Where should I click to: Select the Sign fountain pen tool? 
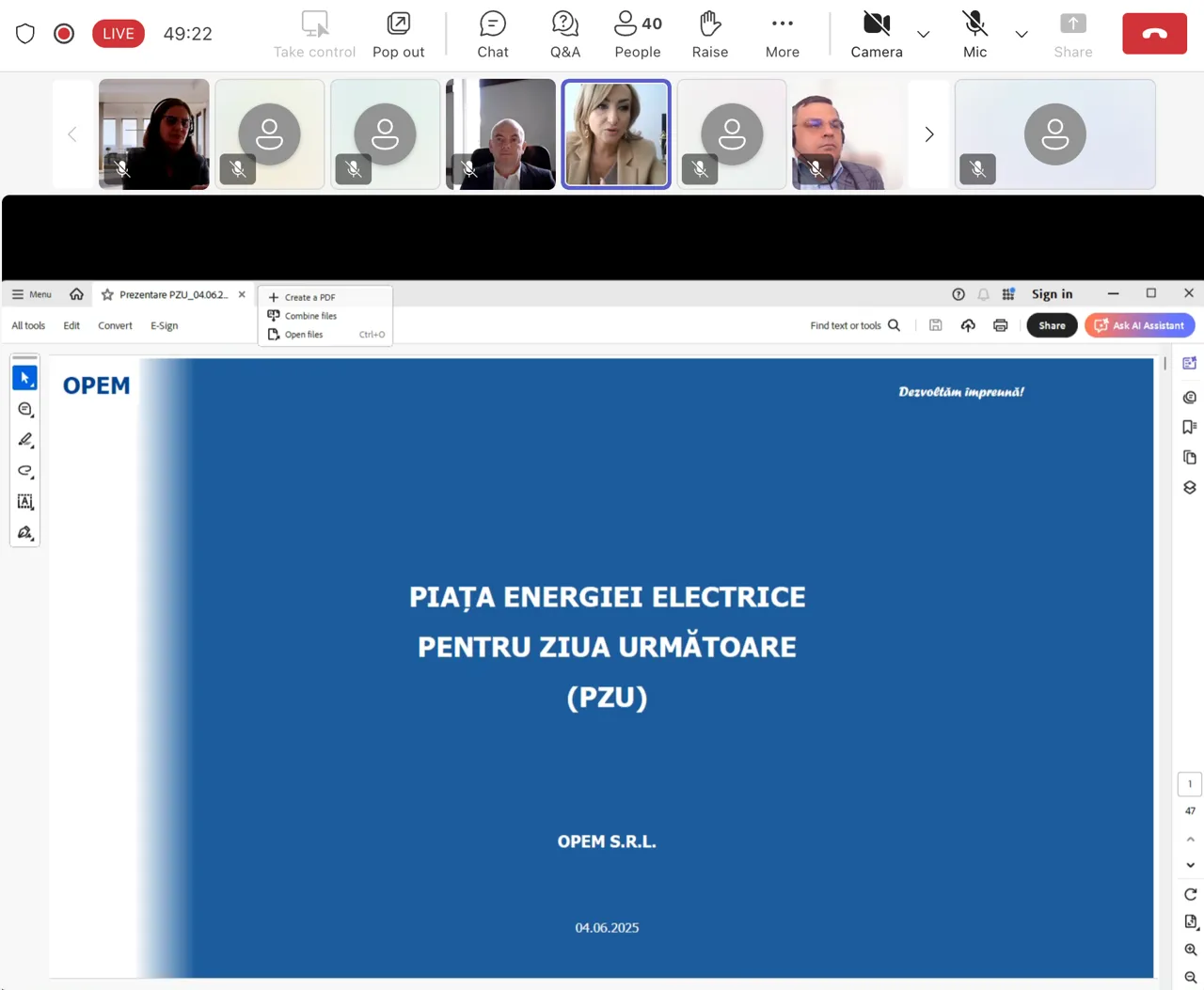click(24, 533)
